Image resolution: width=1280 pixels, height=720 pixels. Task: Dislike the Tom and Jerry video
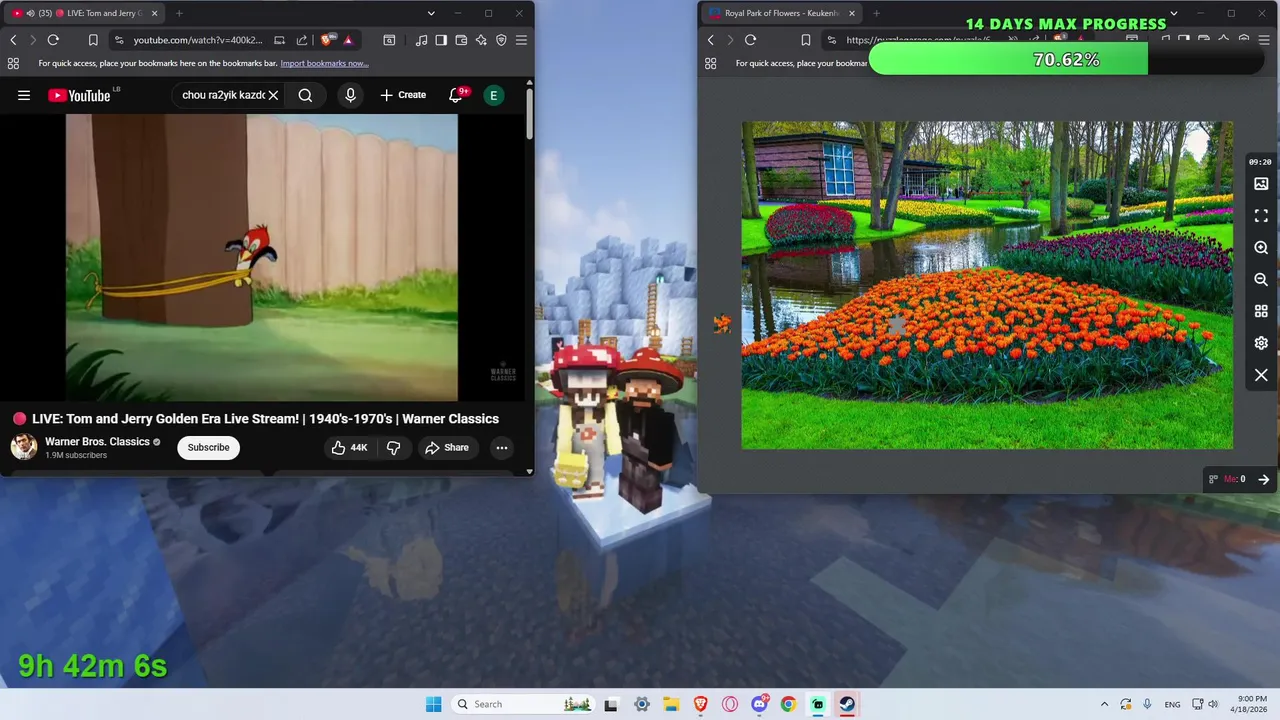394,447
